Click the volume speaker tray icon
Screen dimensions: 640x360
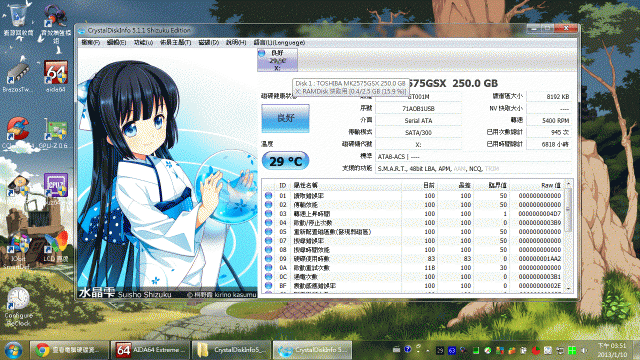pos(584,351)
